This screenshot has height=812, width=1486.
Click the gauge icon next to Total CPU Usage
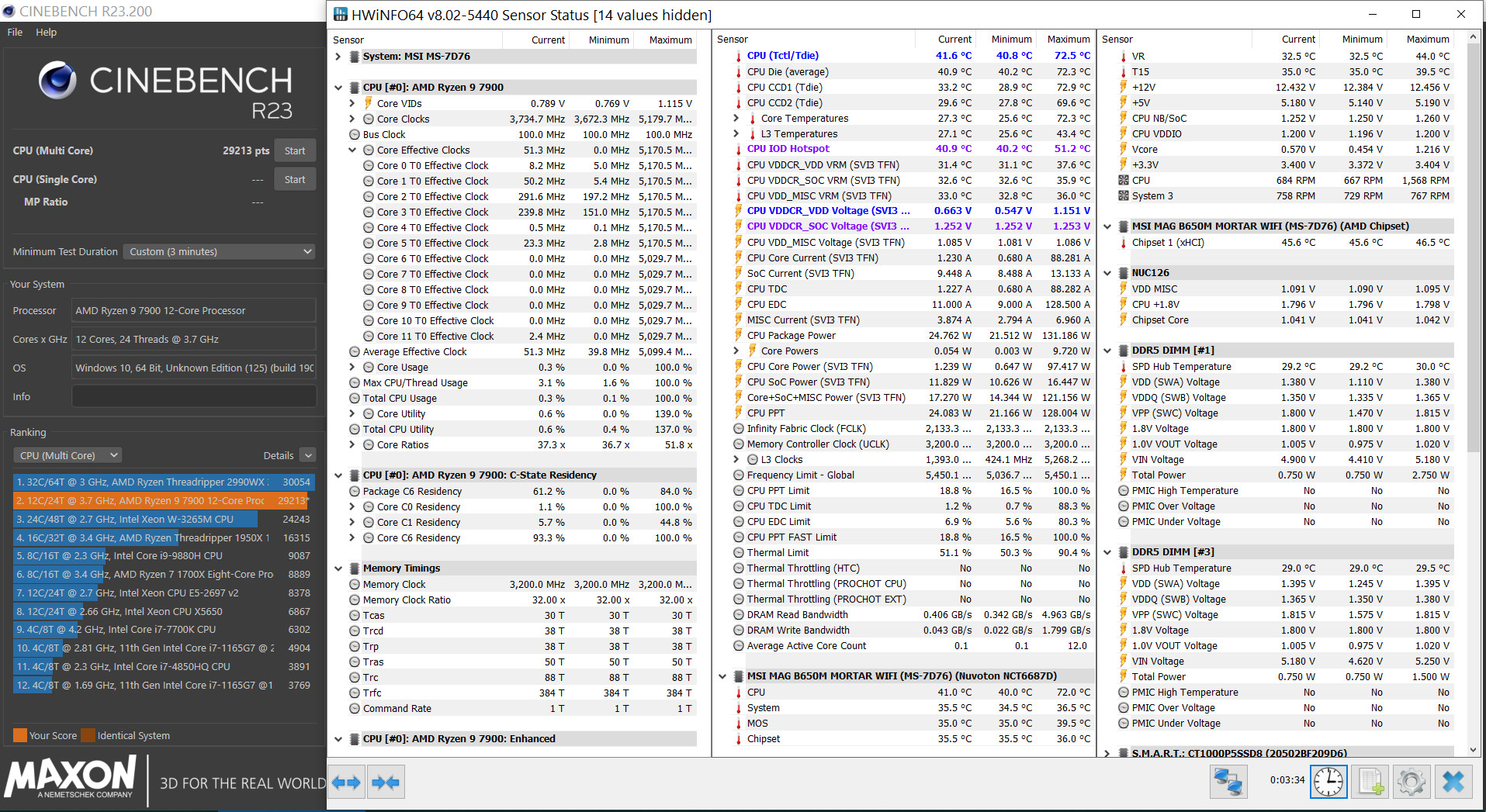[355, 398]
